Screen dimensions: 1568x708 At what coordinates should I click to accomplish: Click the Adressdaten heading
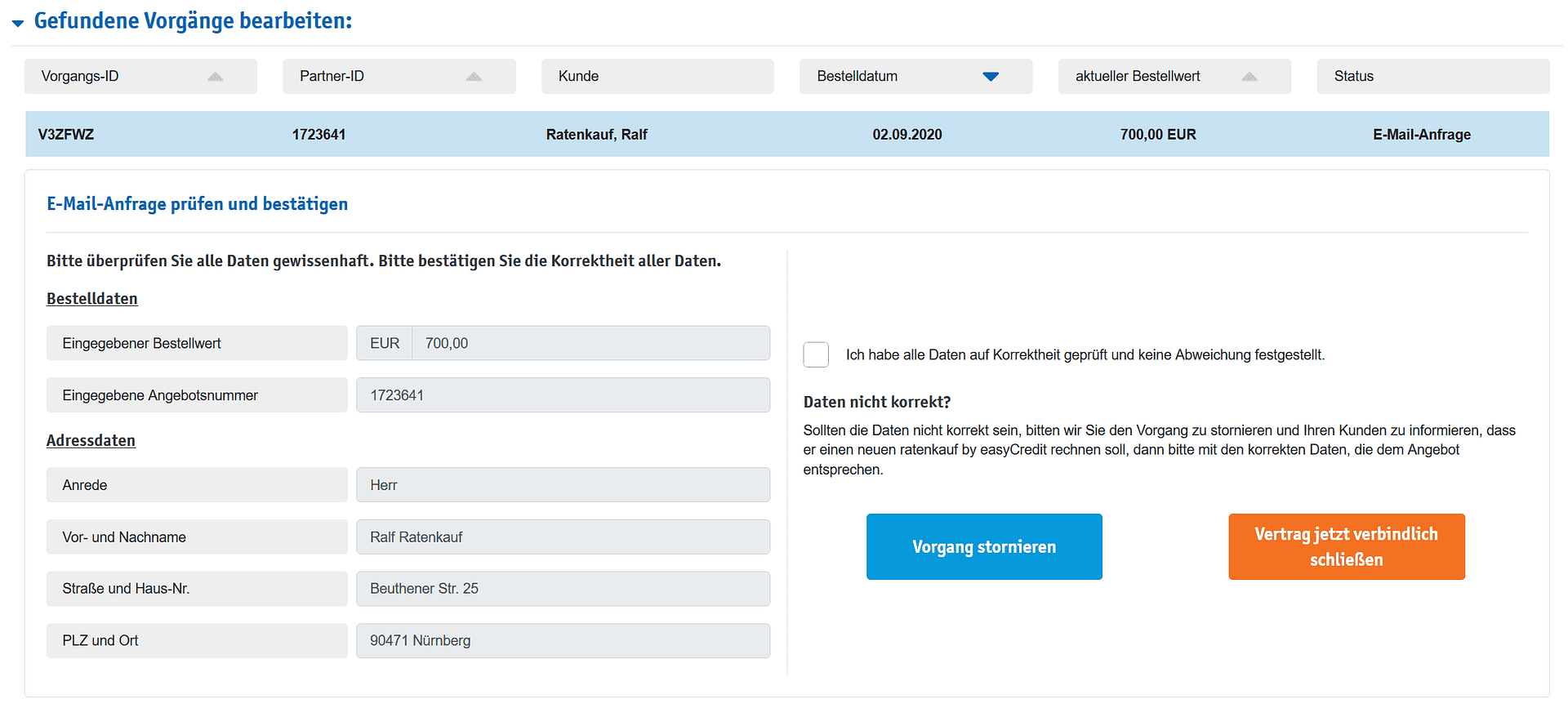(91, 441)
